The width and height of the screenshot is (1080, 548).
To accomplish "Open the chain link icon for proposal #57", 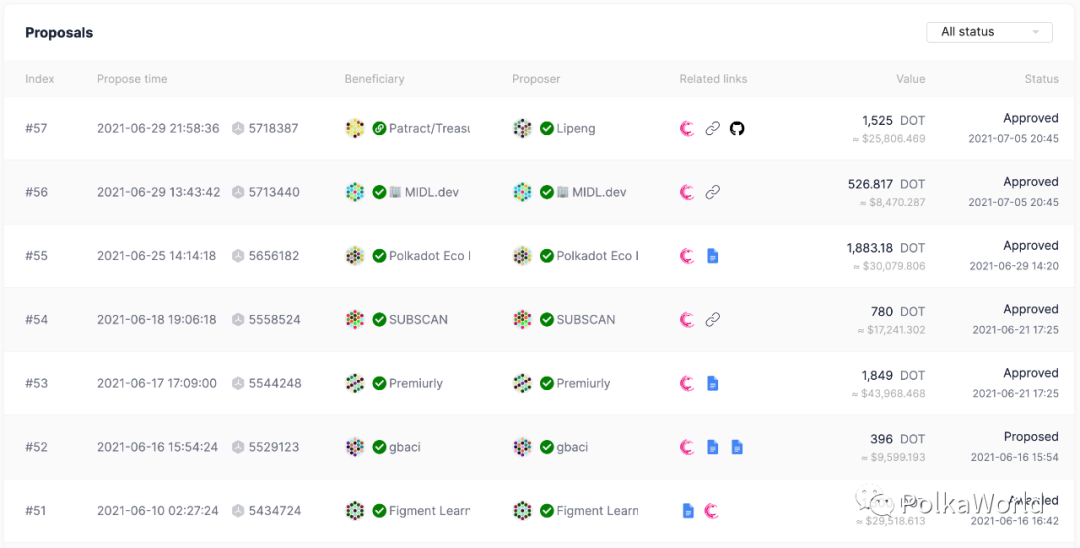I will pyautogui.click(x=713, y=128).
